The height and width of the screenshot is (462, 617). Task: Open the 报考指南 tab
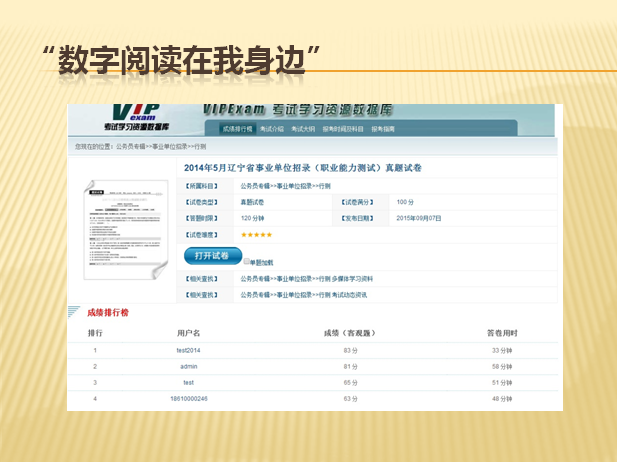pyautogui.click(x=384, y=129)
